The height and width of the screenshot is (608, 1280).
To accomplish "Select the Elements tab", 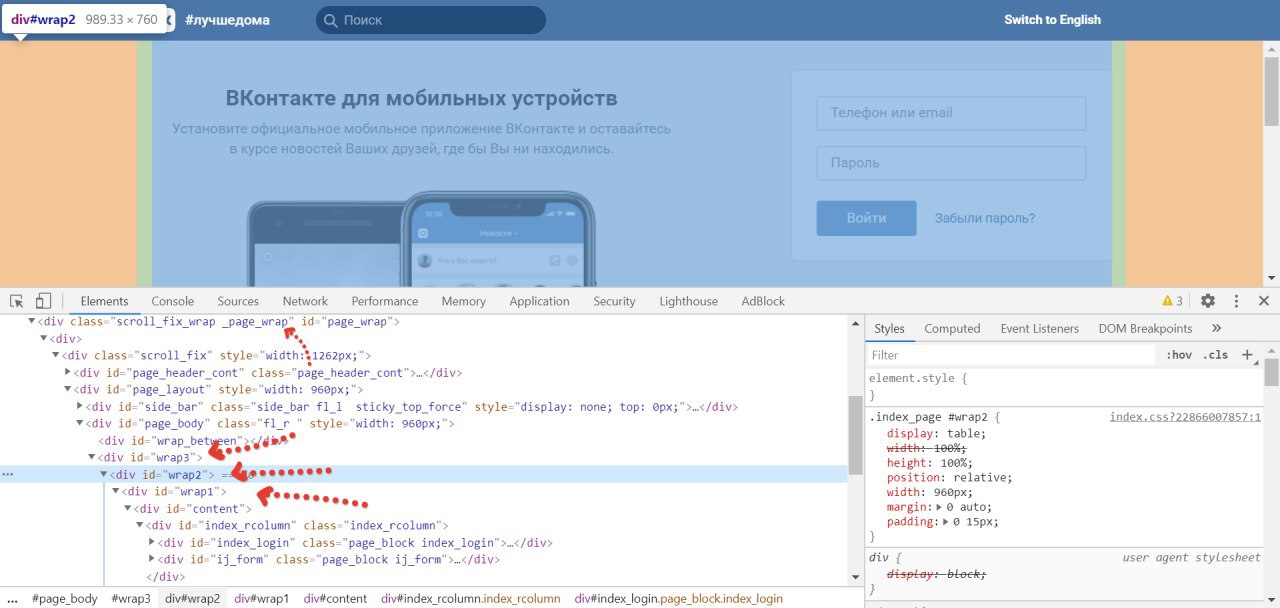I will tap(105, 301).
